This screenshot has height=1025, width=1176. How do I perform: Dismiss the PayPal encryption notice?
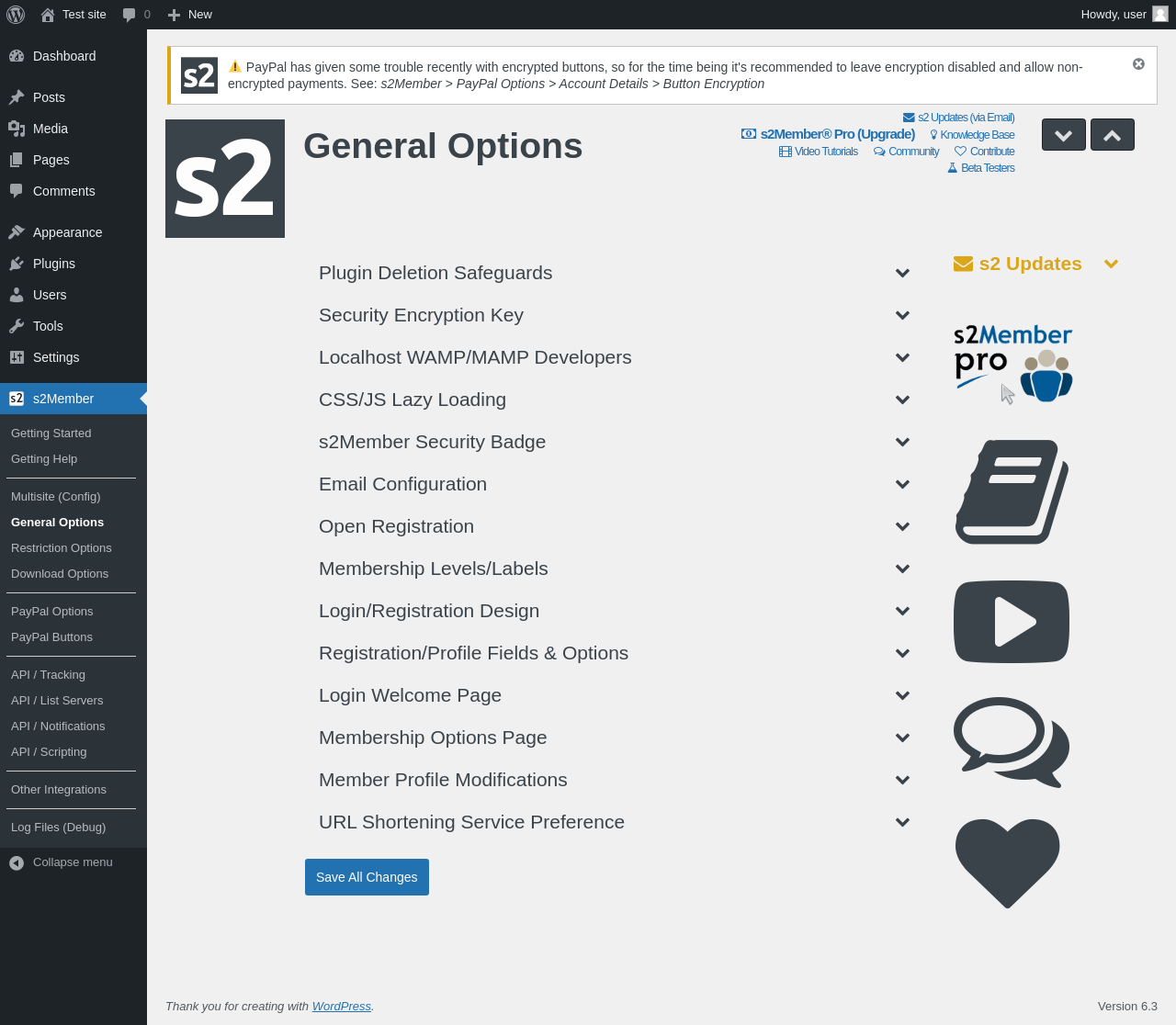(x=1138, y=64)
